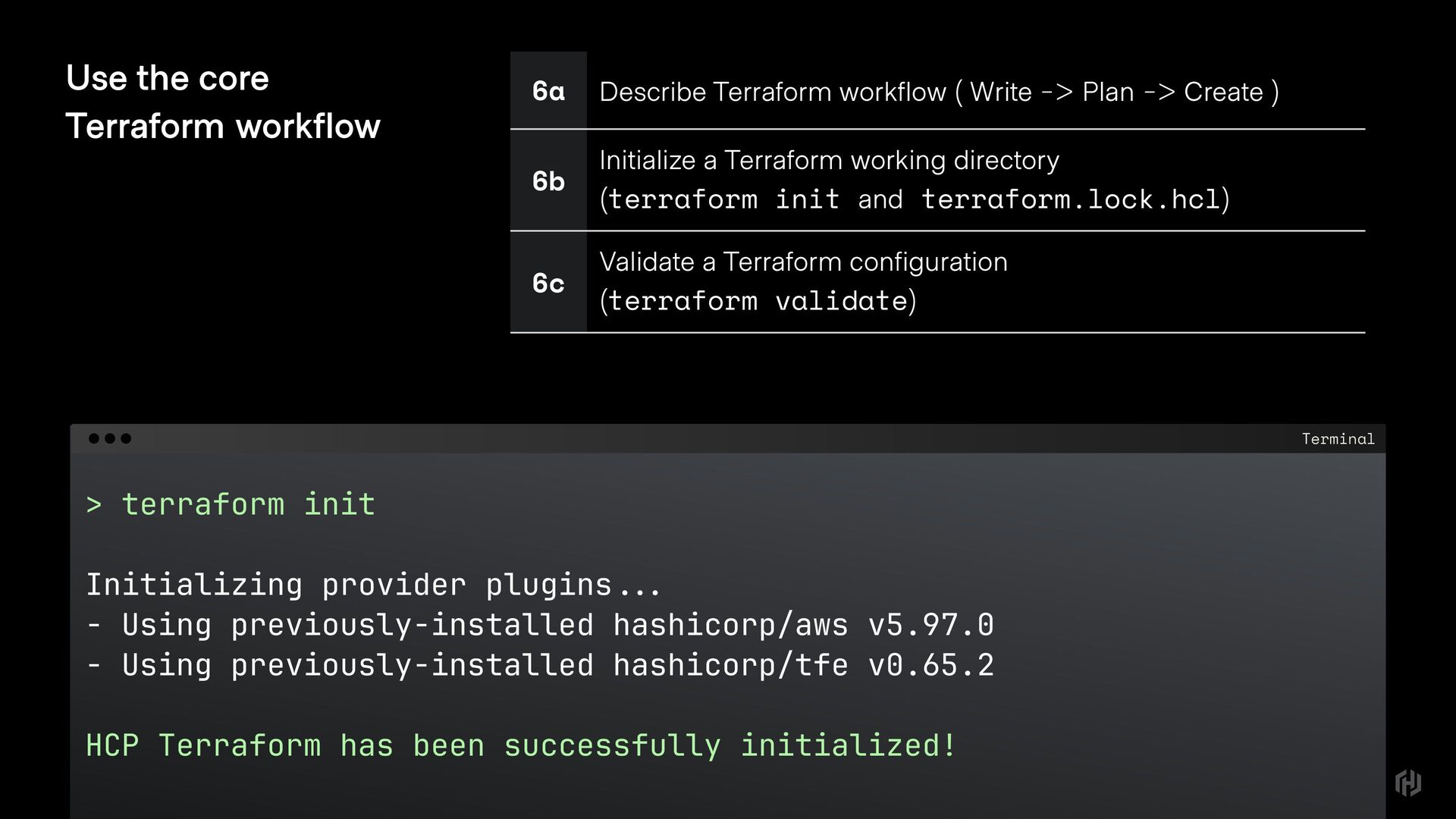The width and height of the screenshot is (1456, 819).
Task: Select the 6c objective number cell
Action: click(548, 283)
